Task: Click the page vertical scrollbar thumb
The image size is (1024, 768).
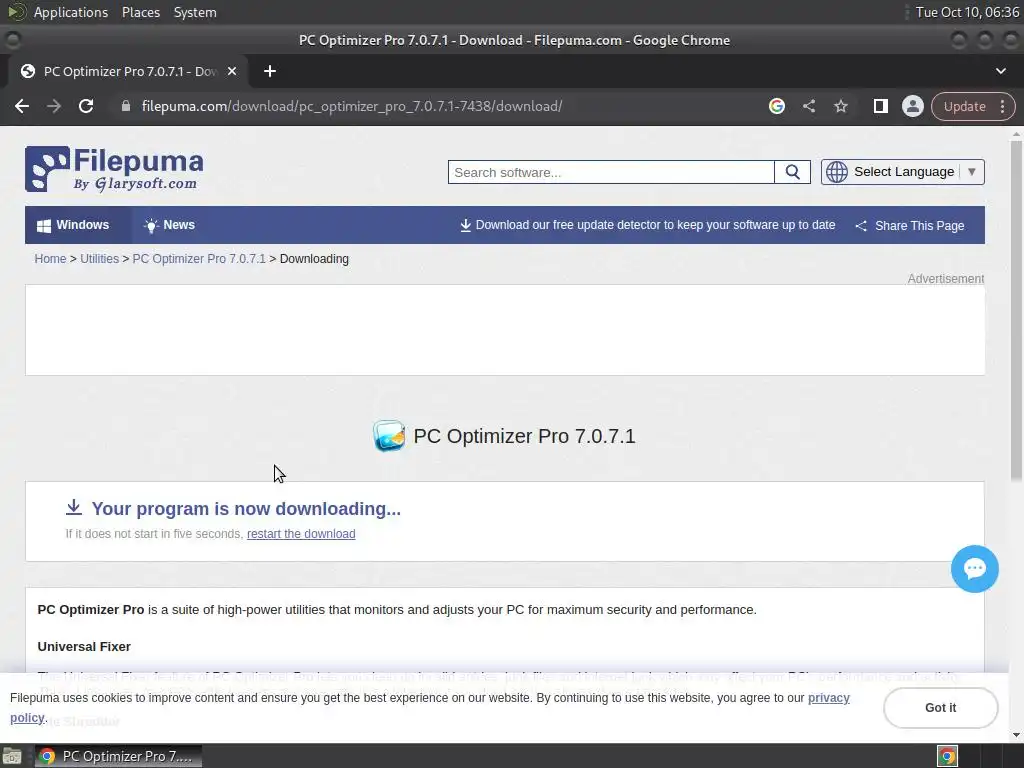Action: 1016,312
